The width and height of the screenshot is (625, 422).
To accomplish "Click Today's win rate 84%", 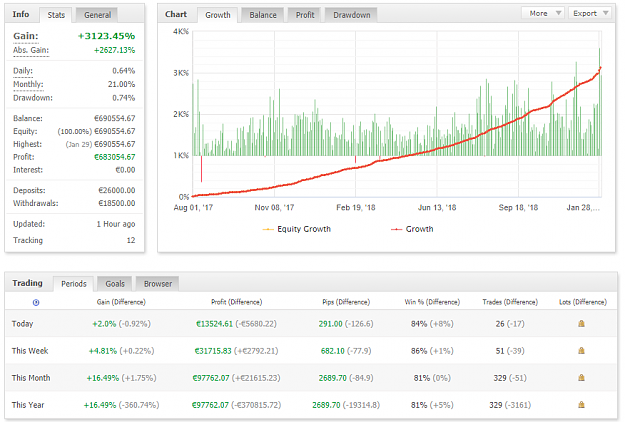I will coord(419,324).
